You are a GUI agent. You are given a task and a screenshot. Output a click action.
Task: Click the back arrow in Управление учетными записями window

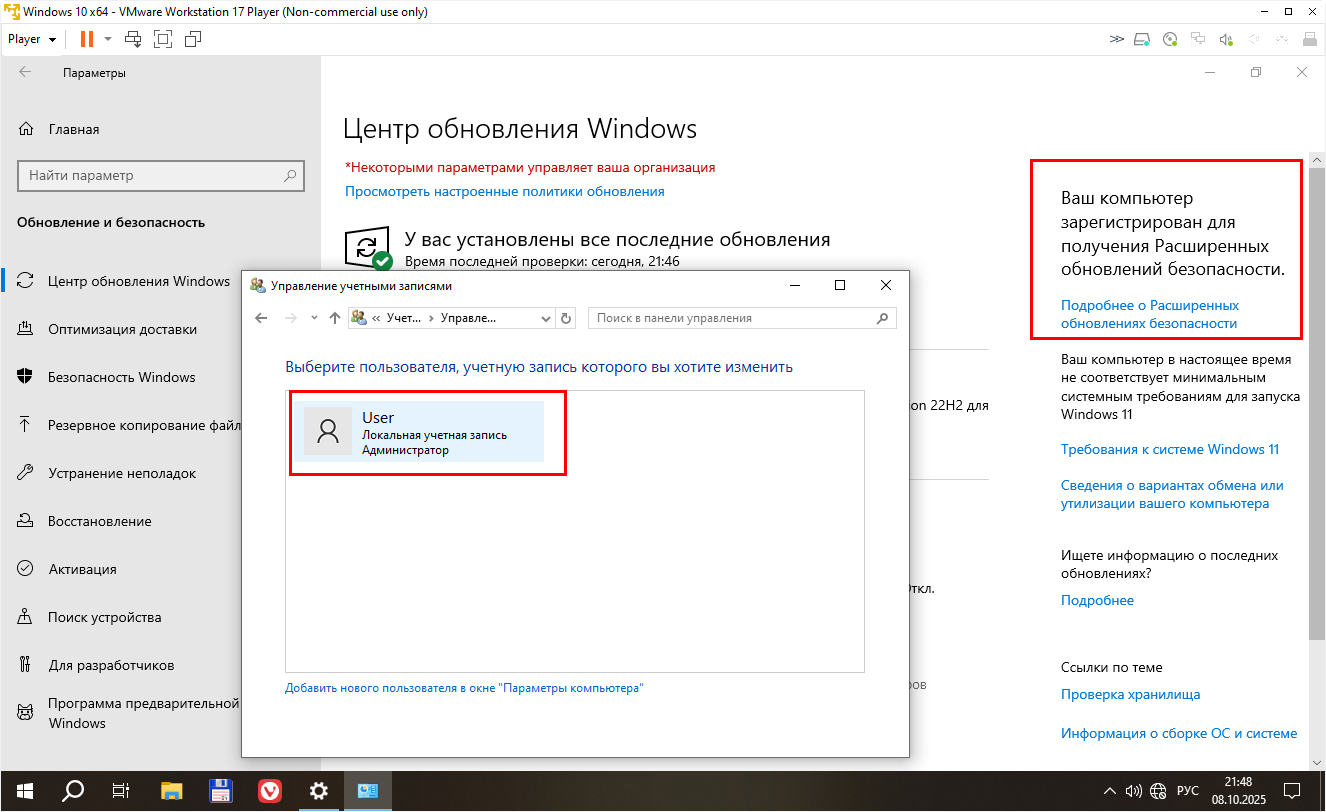(x=261, y=318)
